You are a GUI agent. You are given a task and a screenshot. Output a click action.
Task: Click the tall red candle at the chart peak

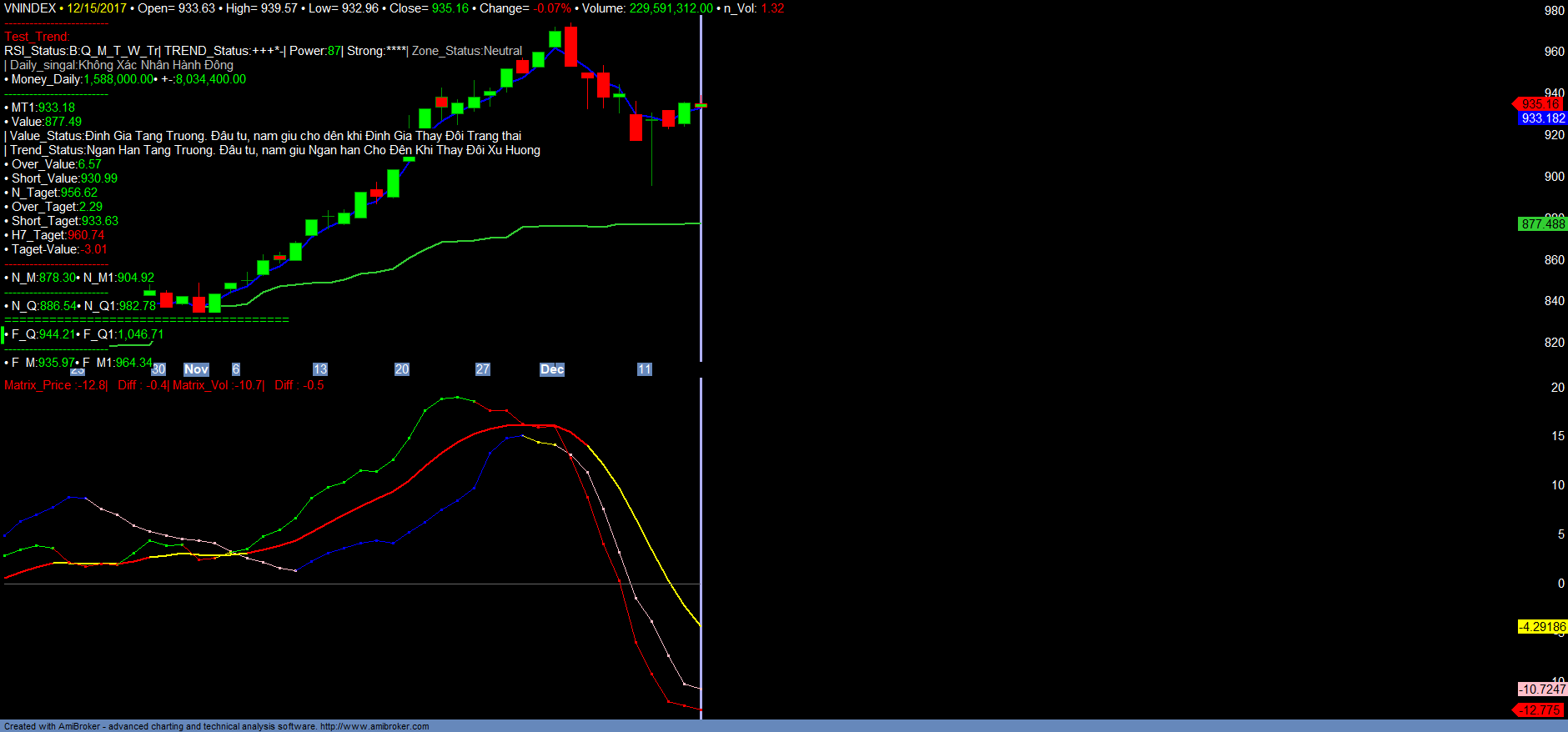click(x=570, y=47)
